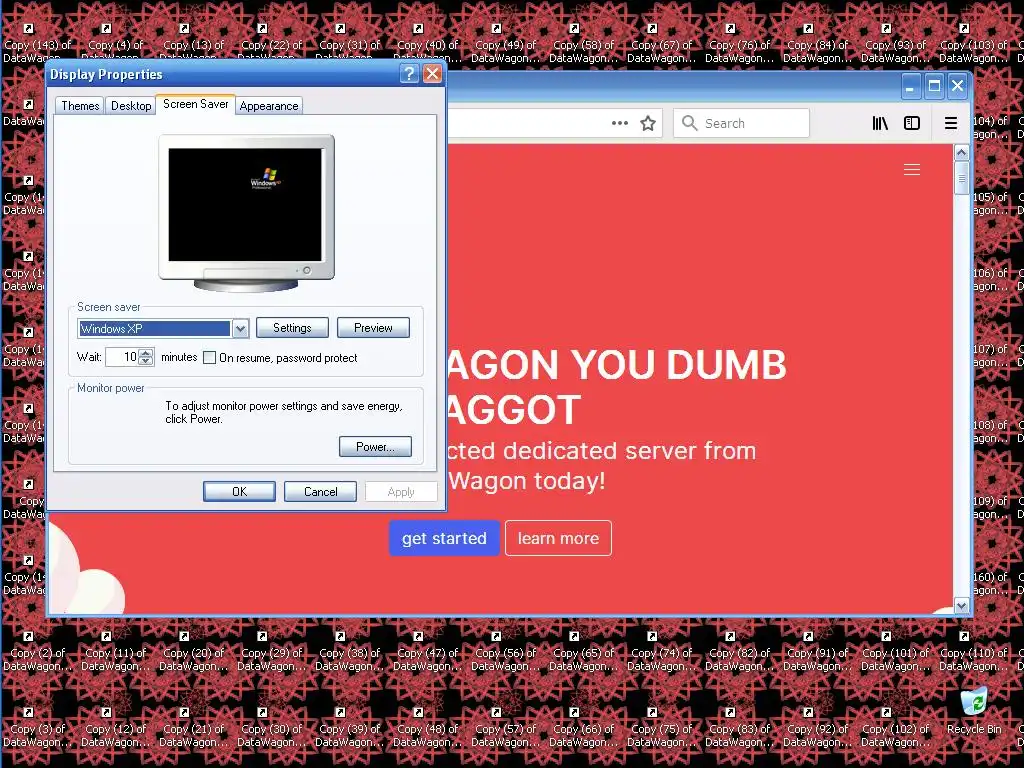
Task: Open the website's hamburger navigation menu
Action: (912, 170)
